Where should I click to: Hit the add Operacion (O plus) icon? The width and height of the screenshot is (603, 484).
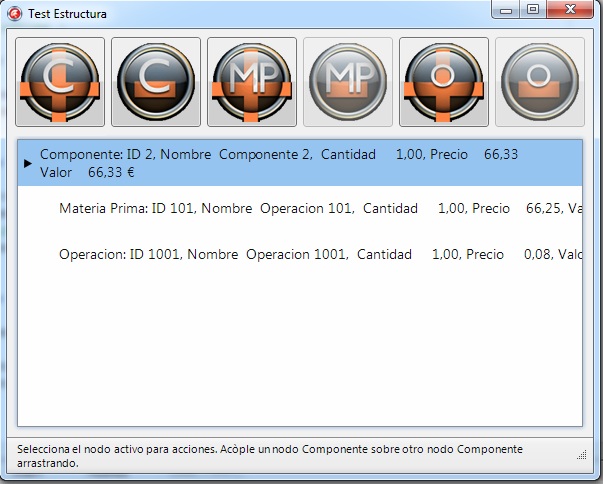pos(444,82)
